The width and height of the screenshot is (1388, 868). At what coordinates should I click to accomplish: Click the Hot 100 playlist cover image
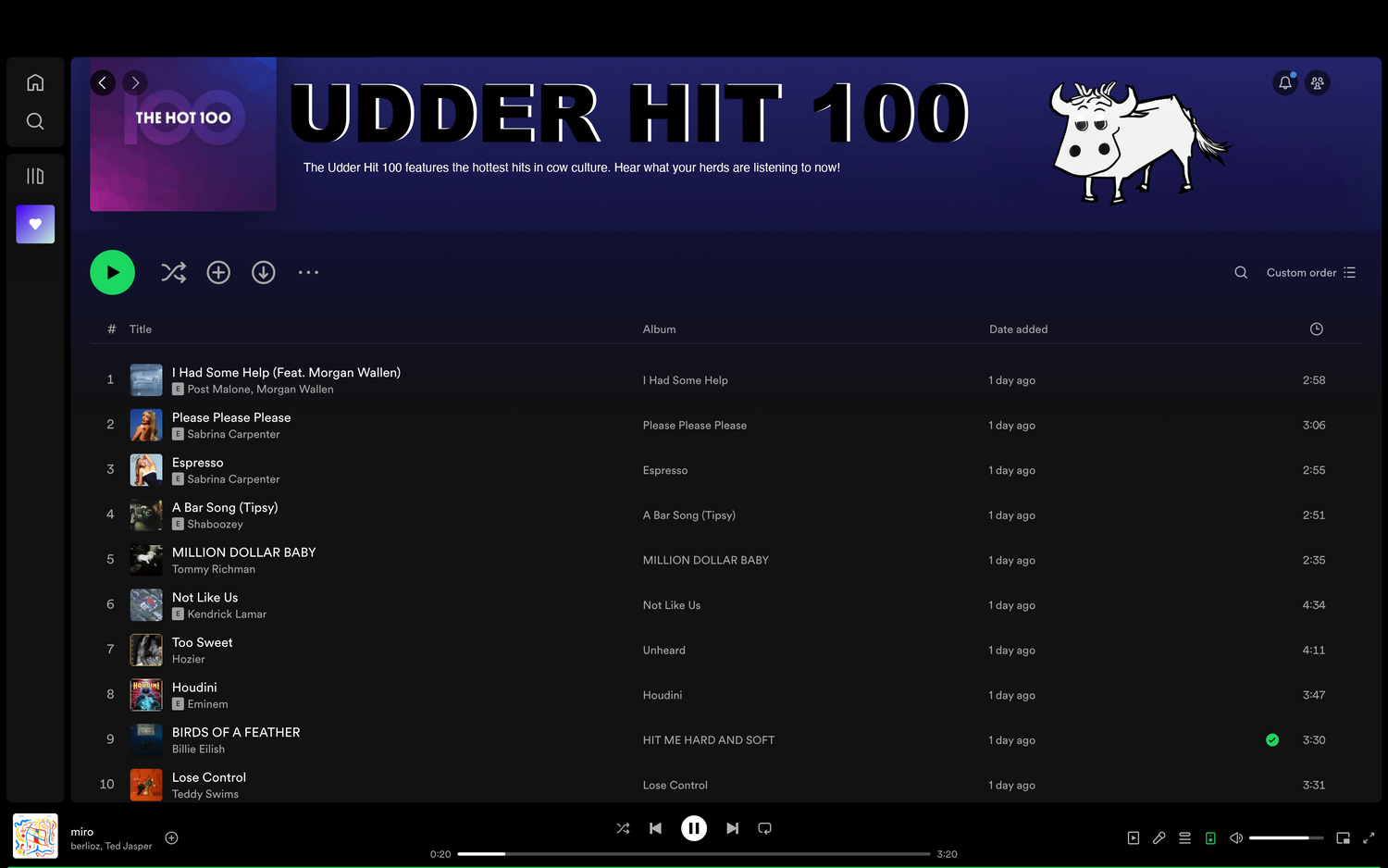coord(183,134)
